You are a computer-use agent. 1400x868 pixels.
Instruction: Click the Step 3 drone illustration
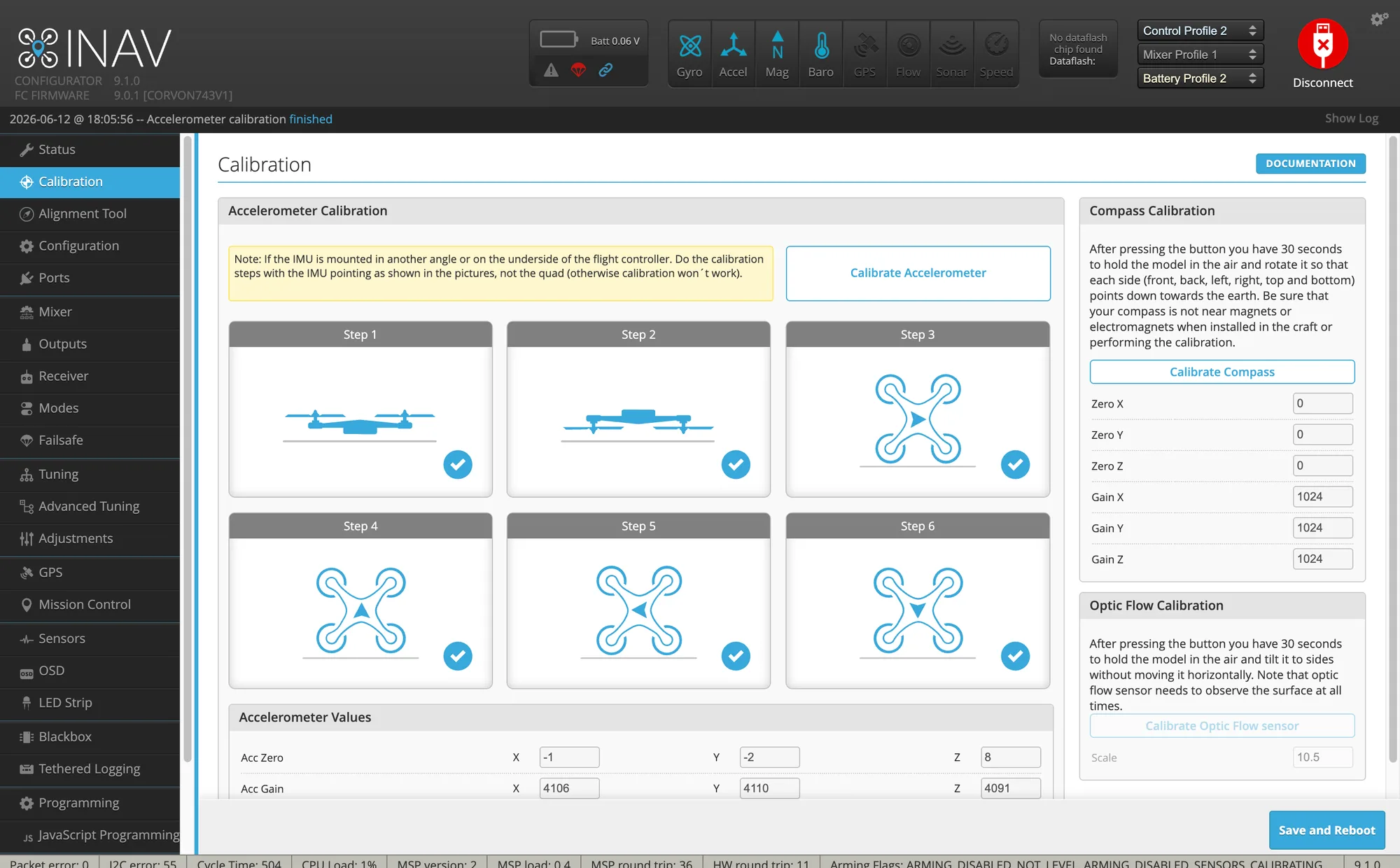tap(918, 419)
